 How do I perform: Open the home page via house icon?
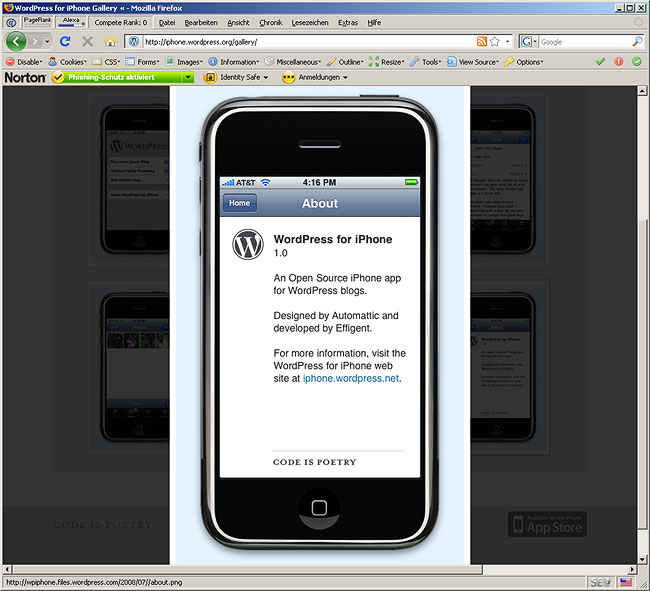point(110,42)
